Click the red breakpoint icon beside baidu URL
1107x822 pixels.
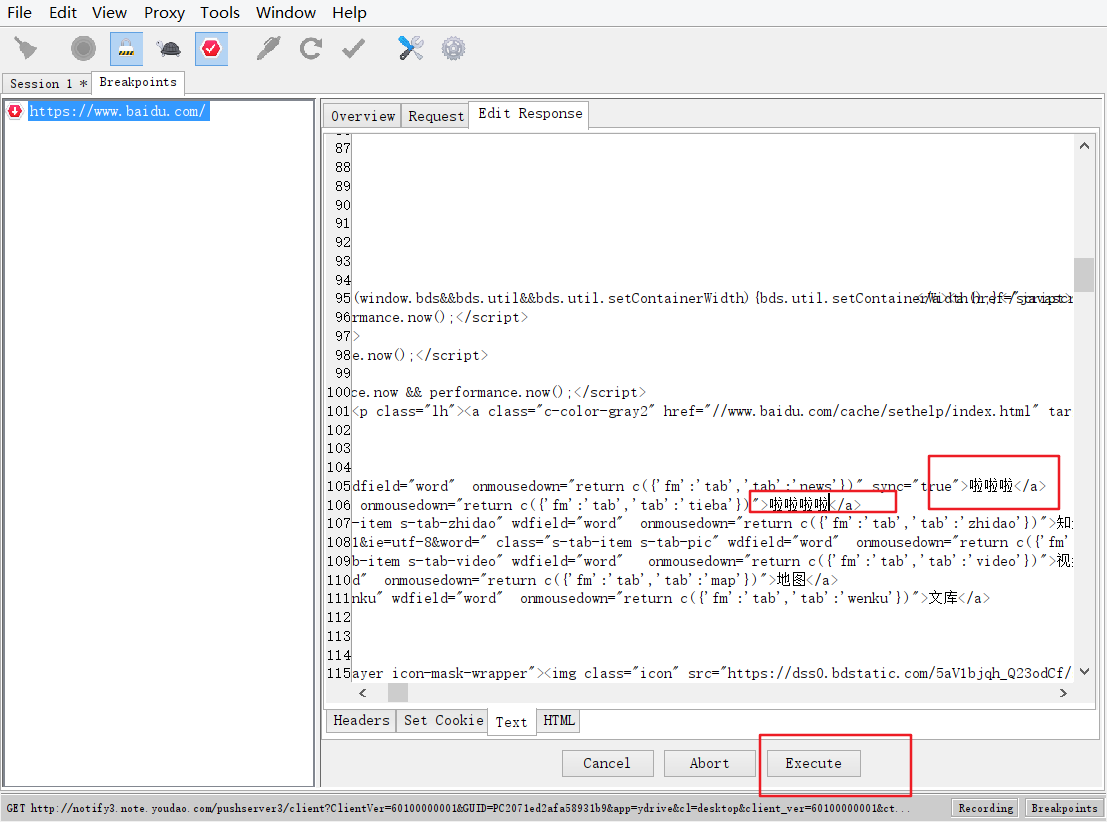pyautogui.click(x=15, y=111)
